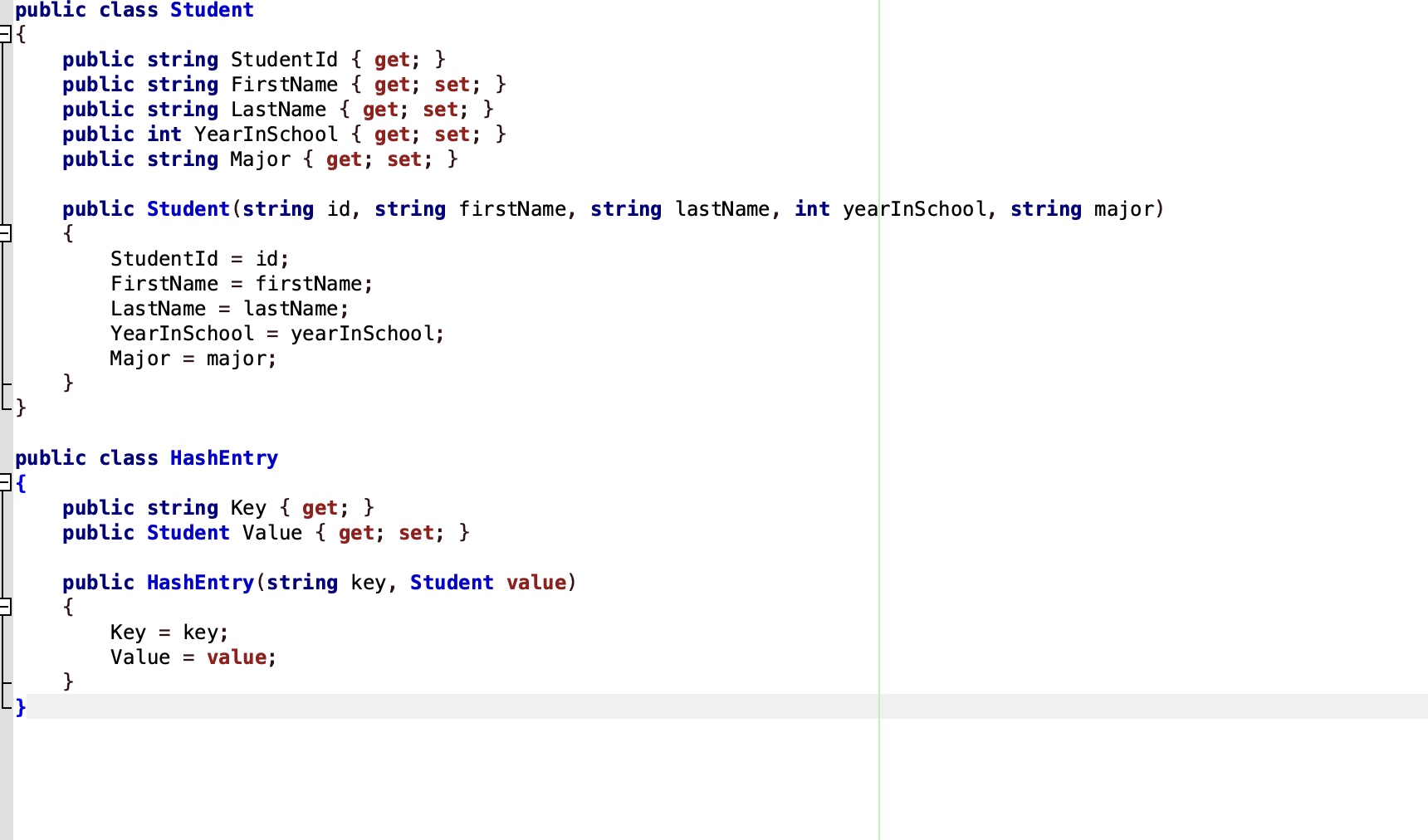Screen dimensions: 1428x840
Task: Select the keyword public on the LastName line
Action: 97,109
